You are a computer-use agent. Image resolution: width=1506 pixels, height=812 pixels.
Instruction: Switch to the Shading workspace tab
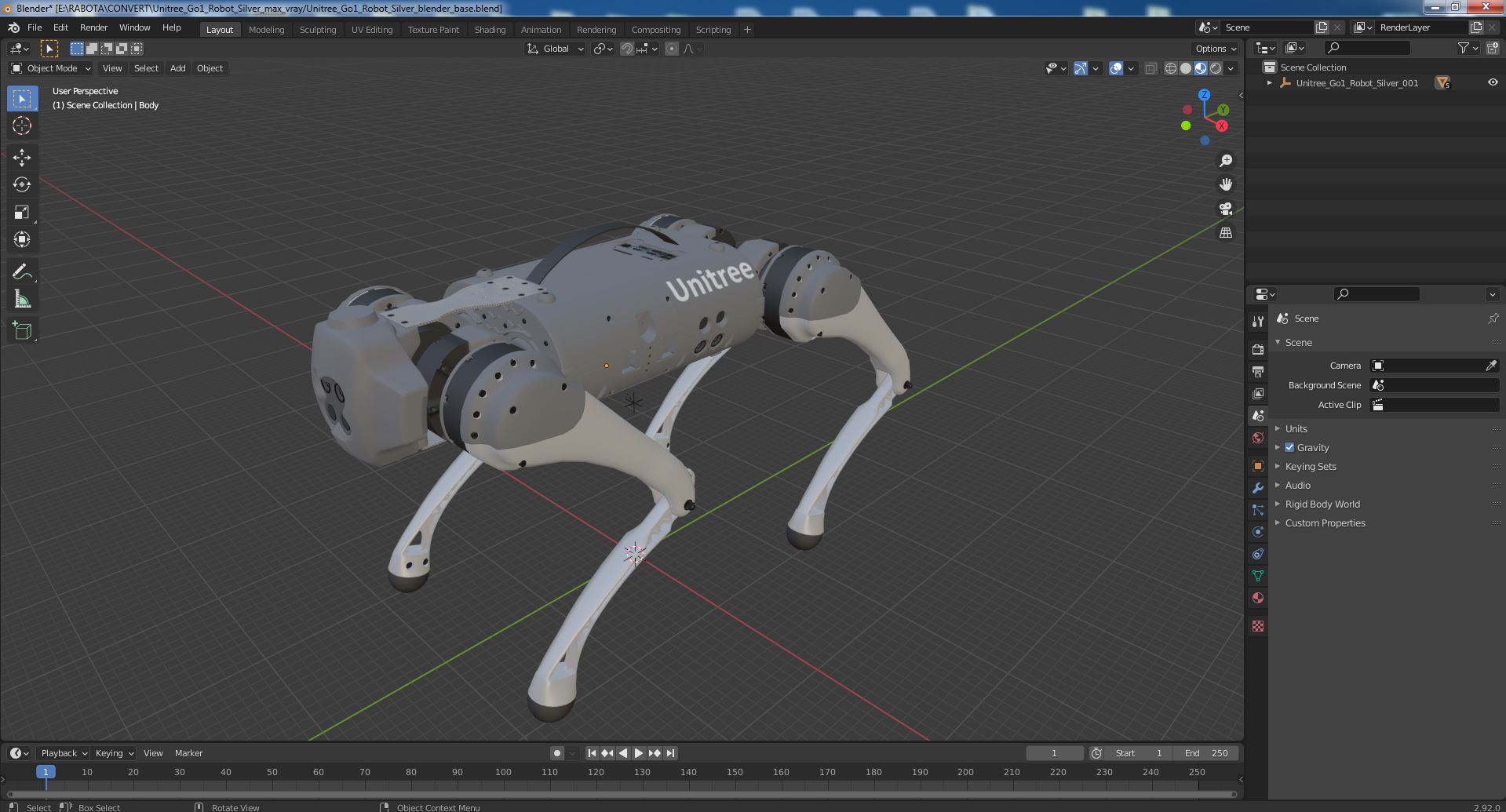(490, 30)
